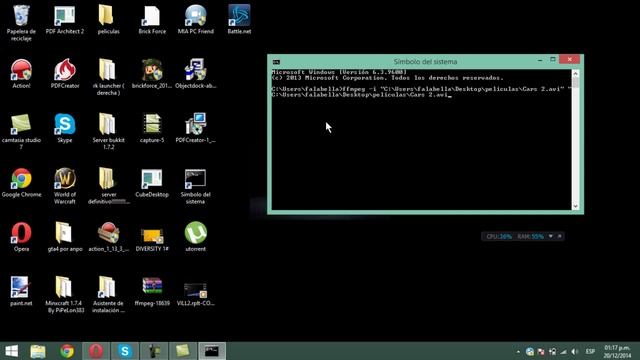
Task: Minimize the Símbolo del sistema window
Action: tap(540, 60)
